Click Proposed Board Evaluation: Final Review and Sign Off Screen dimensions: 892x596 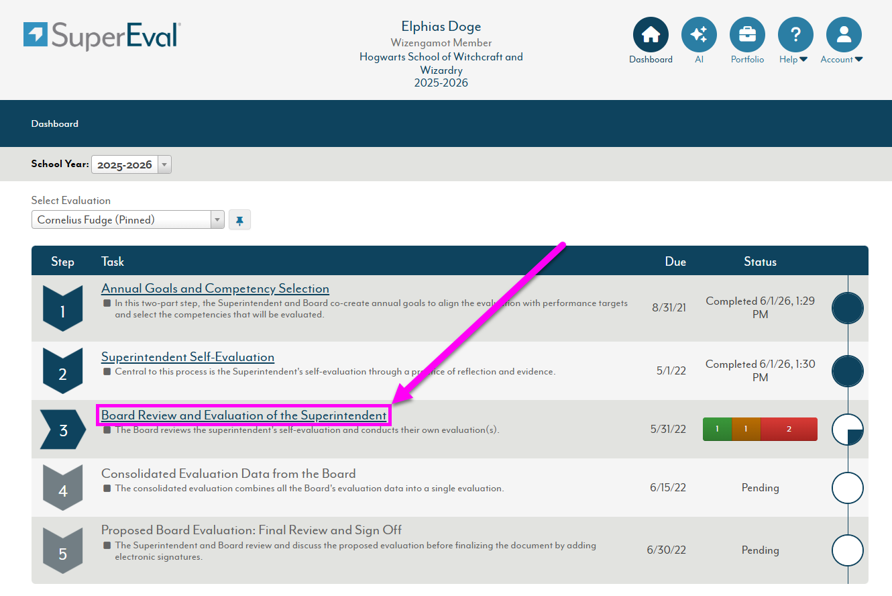pos(251,530)
